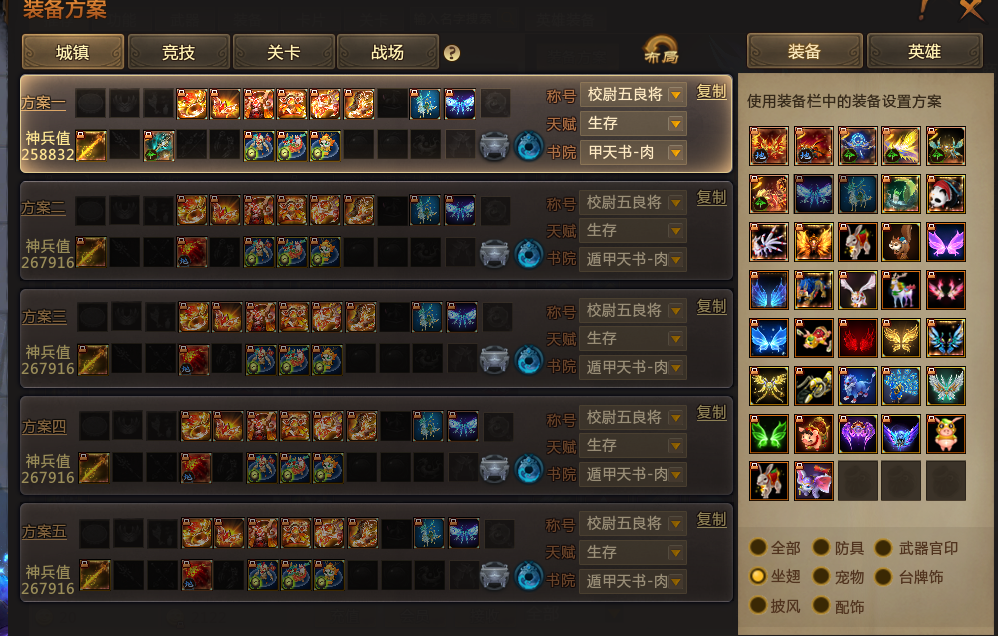This screenshot has width=998, height=636.
Task: Choose the red demon wings icon
Action: pyautogui.click(x=857, y=338)
